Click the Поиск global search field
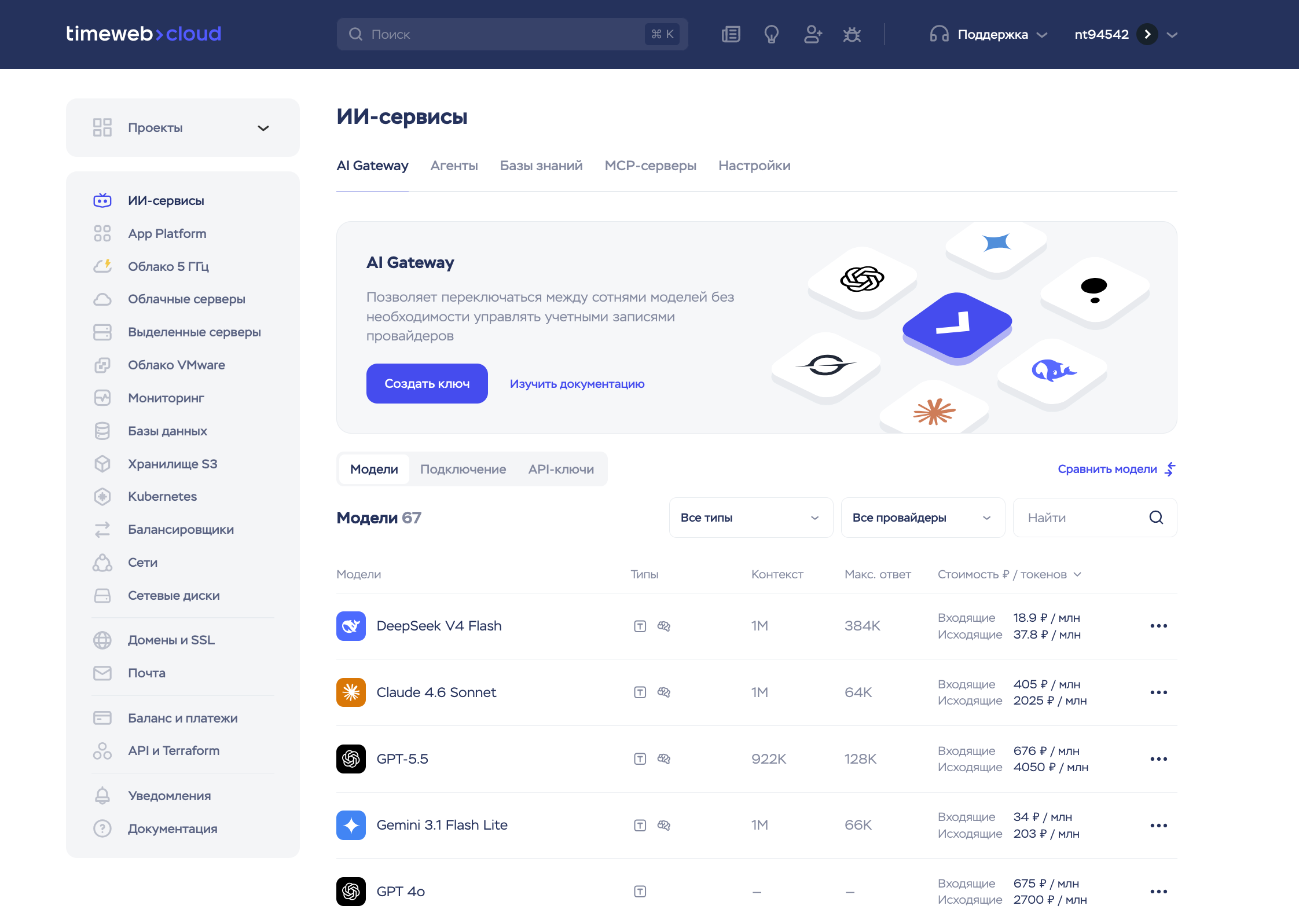Screen dimensions: 1299x924 [512, 34]
